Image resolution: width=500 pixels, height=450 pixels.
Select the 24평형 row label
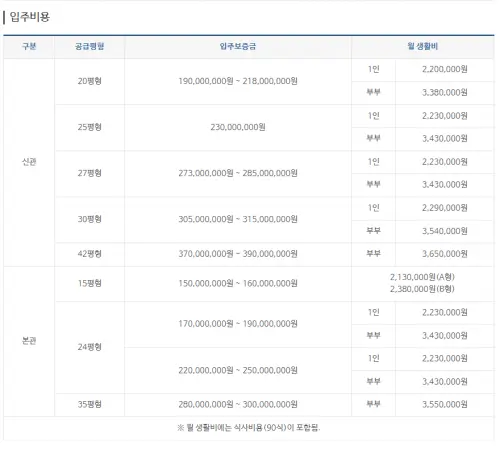pos(89,347)
